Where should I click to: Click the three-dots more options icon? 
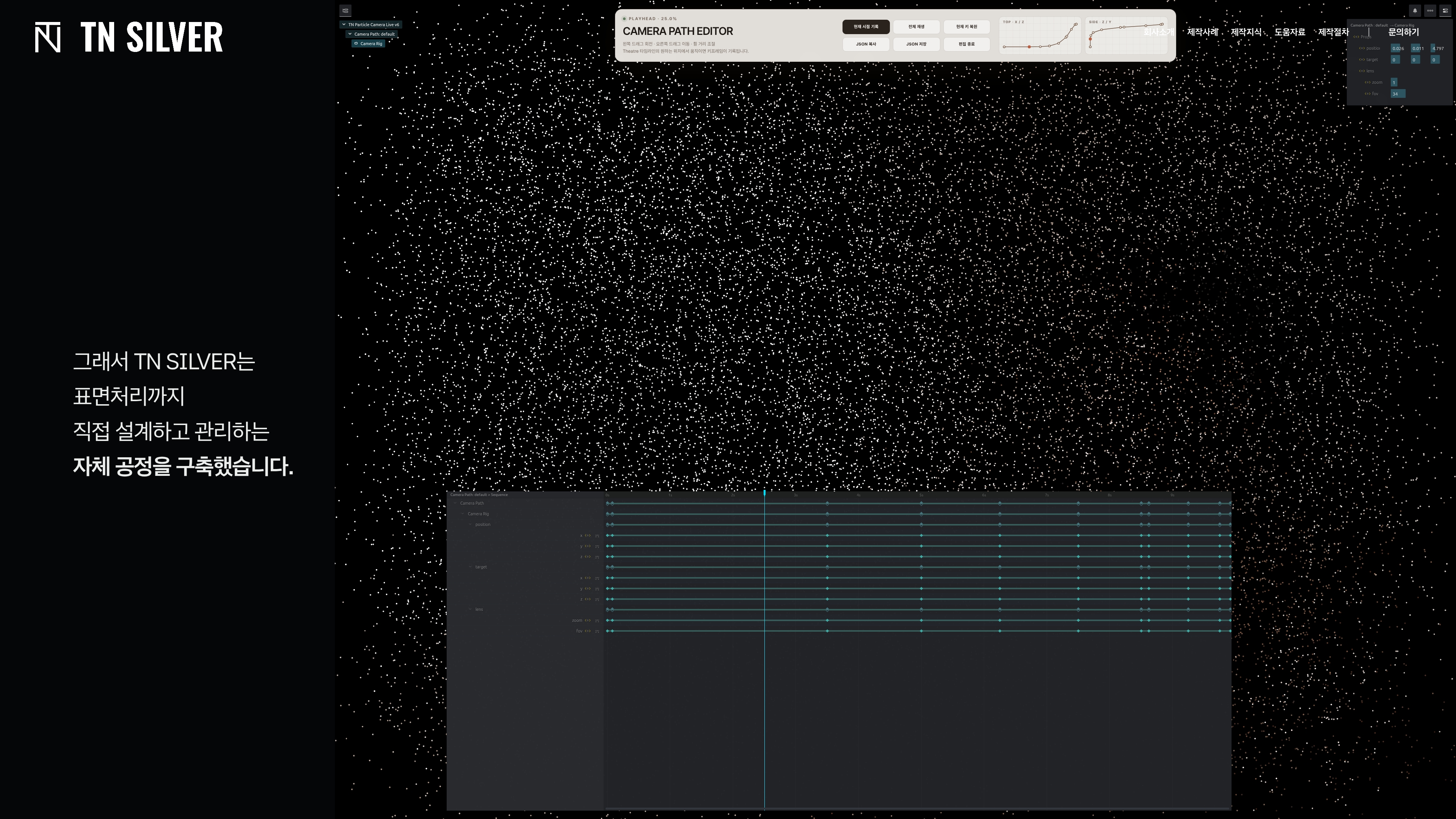point(1430,10)
